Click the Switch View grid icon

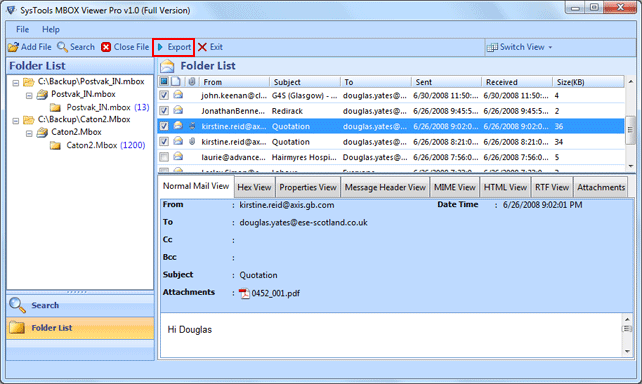[x=492, y=47]
